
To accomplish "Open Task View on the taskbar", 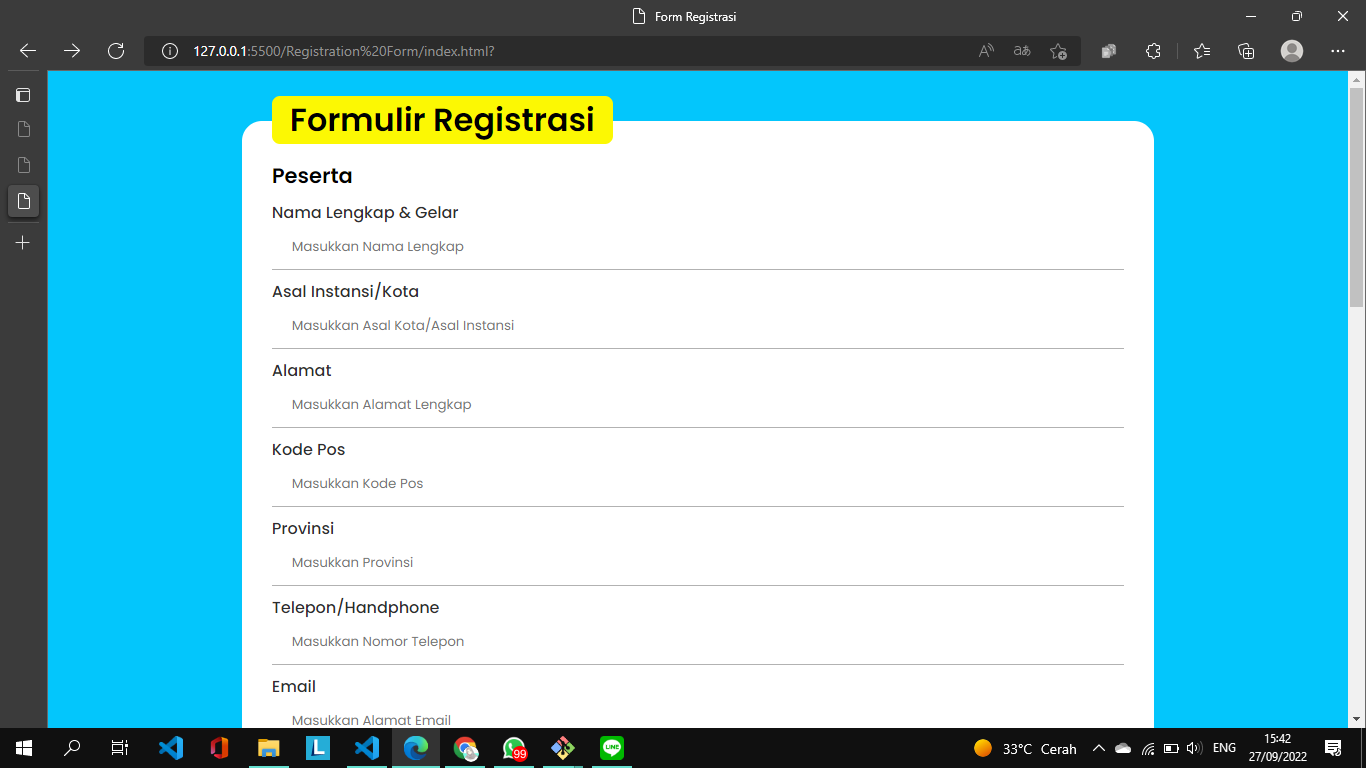I will coord(120,748).
